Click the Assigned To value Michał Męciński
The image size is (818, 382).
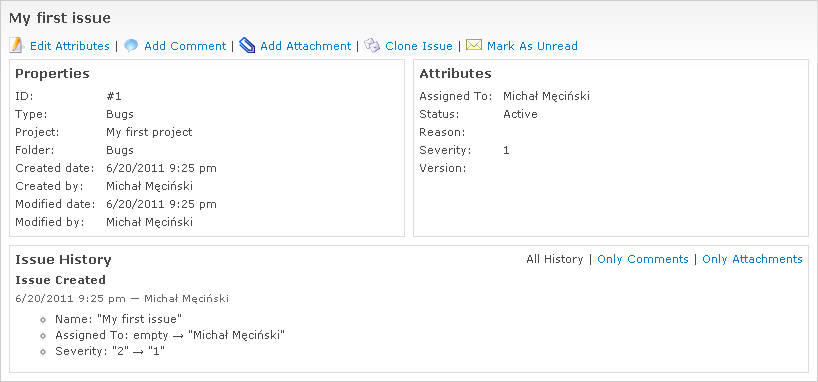(546, 96)
